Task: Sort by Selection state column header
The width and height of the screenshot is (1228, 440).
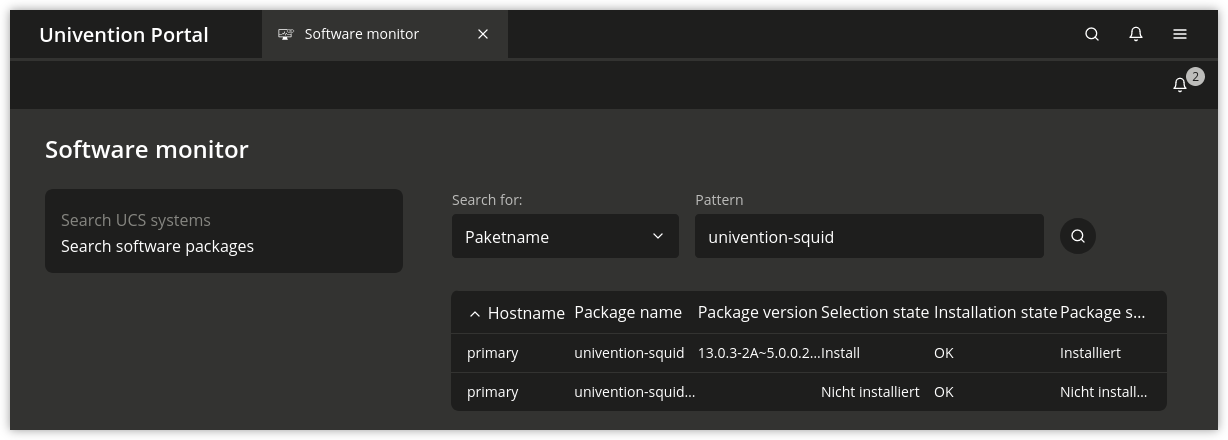Action: pyautogui.click(x=875, y=313)
